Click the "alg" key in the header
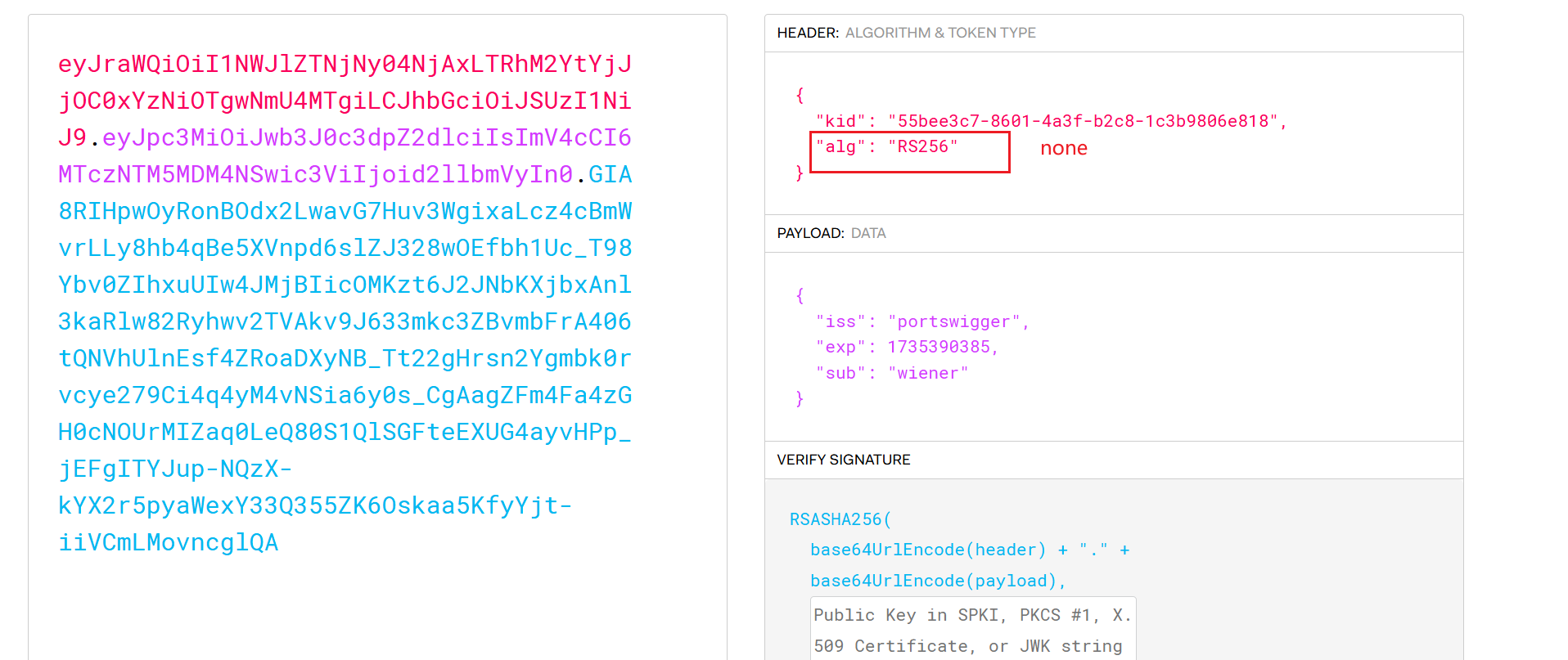 tap(840, 146)
